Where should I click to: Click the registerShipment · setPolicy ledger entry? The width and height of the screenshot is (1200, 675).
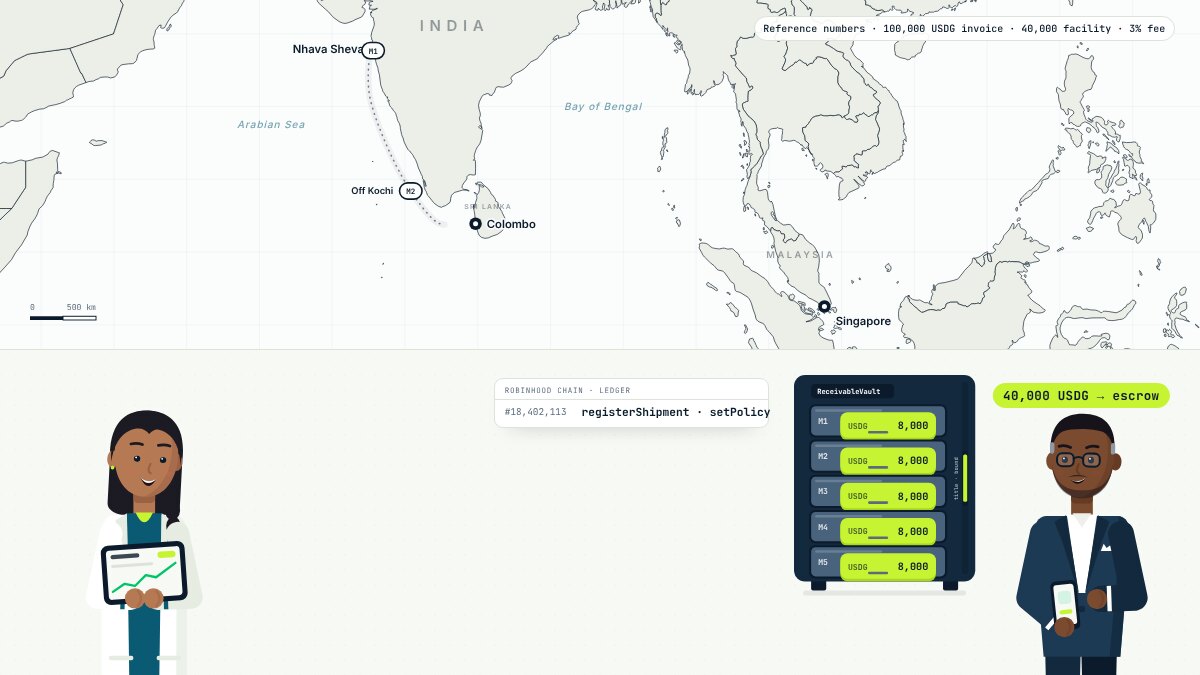[x=676, y=412]
